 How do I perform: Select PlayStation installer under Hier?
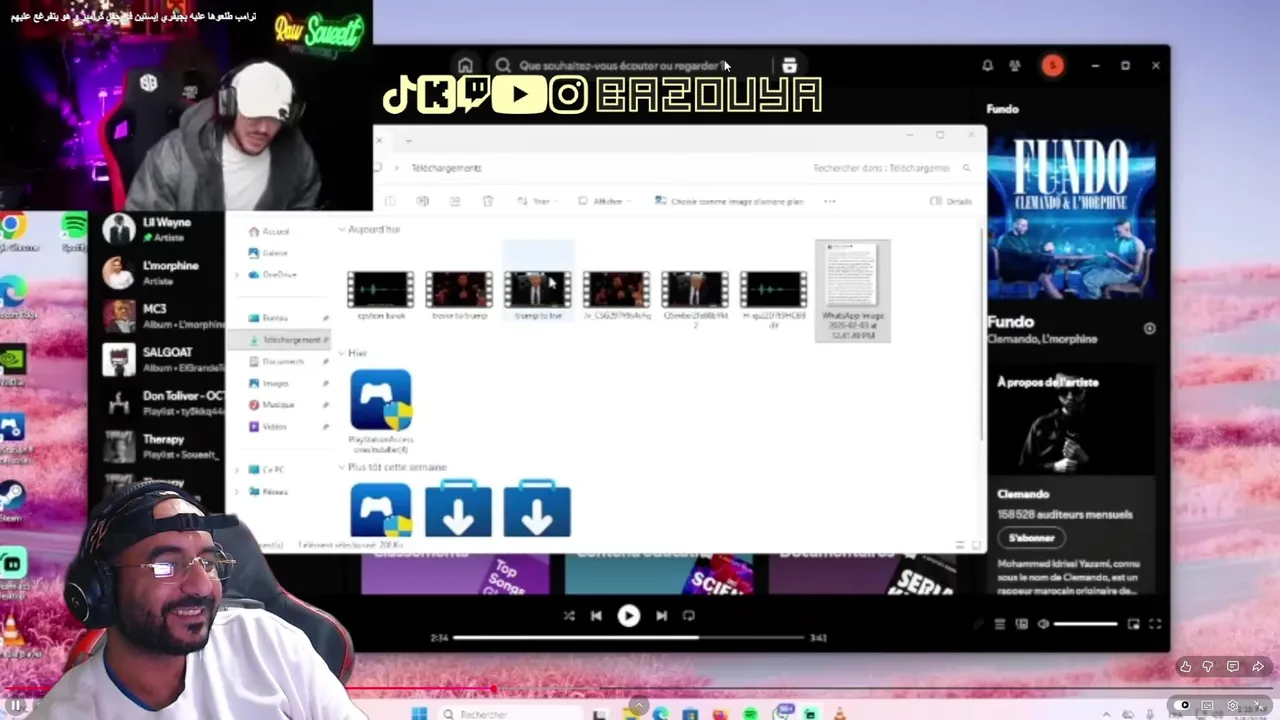tap(380, 411)
